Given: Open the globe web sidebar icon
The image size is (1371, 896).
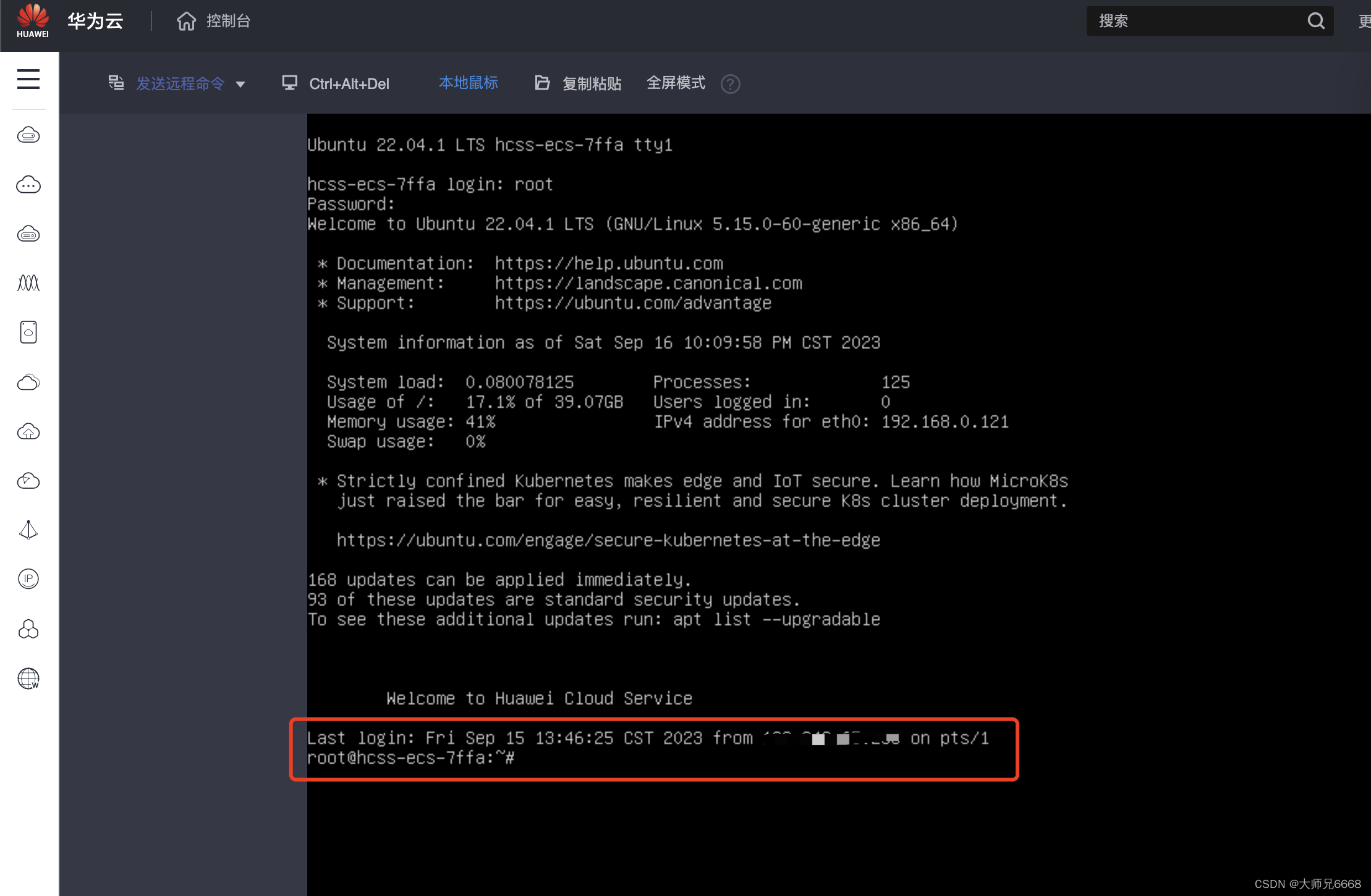Looking at the screenshot, I should pos(28,678).
